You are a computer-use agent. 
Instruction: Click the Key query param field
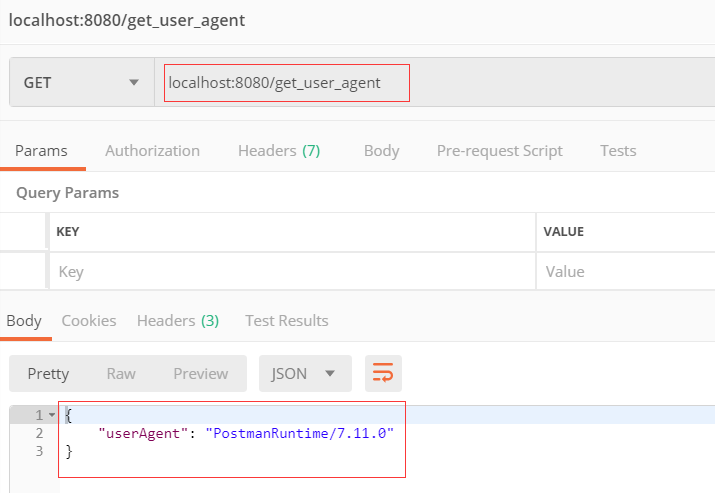[292, 272]
